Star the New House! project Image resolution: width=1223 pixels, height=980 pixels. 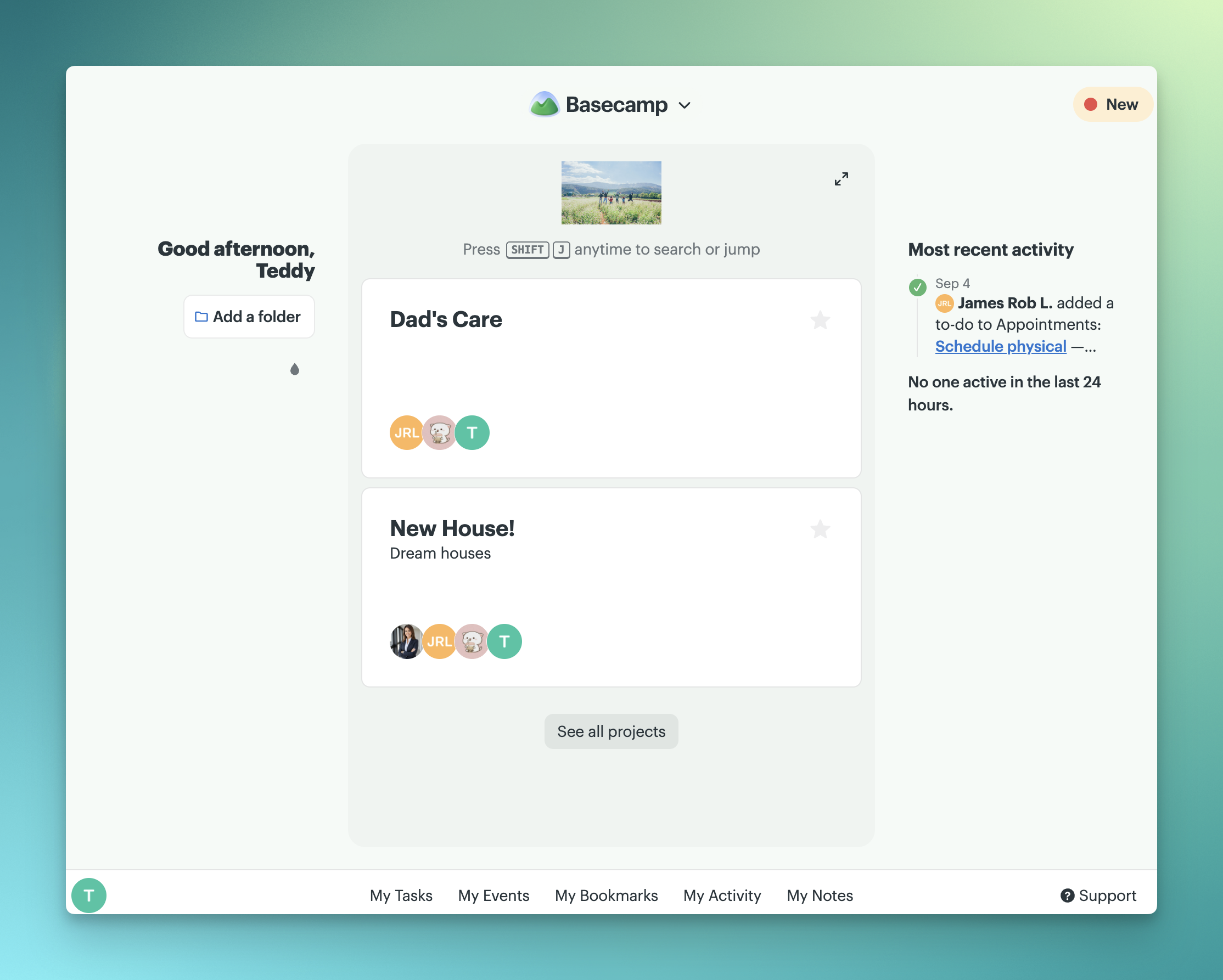tap(820, 529)
